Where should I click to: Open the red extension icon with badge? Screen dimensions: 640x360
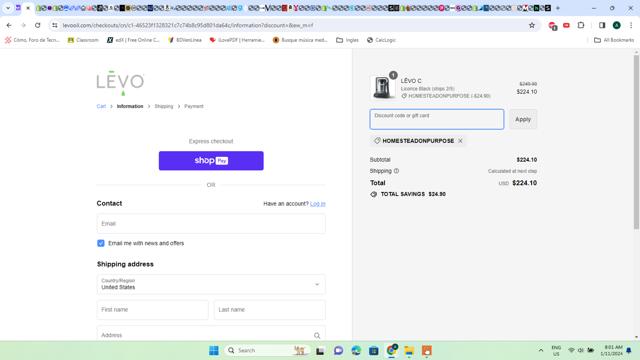tap(552, 26)
